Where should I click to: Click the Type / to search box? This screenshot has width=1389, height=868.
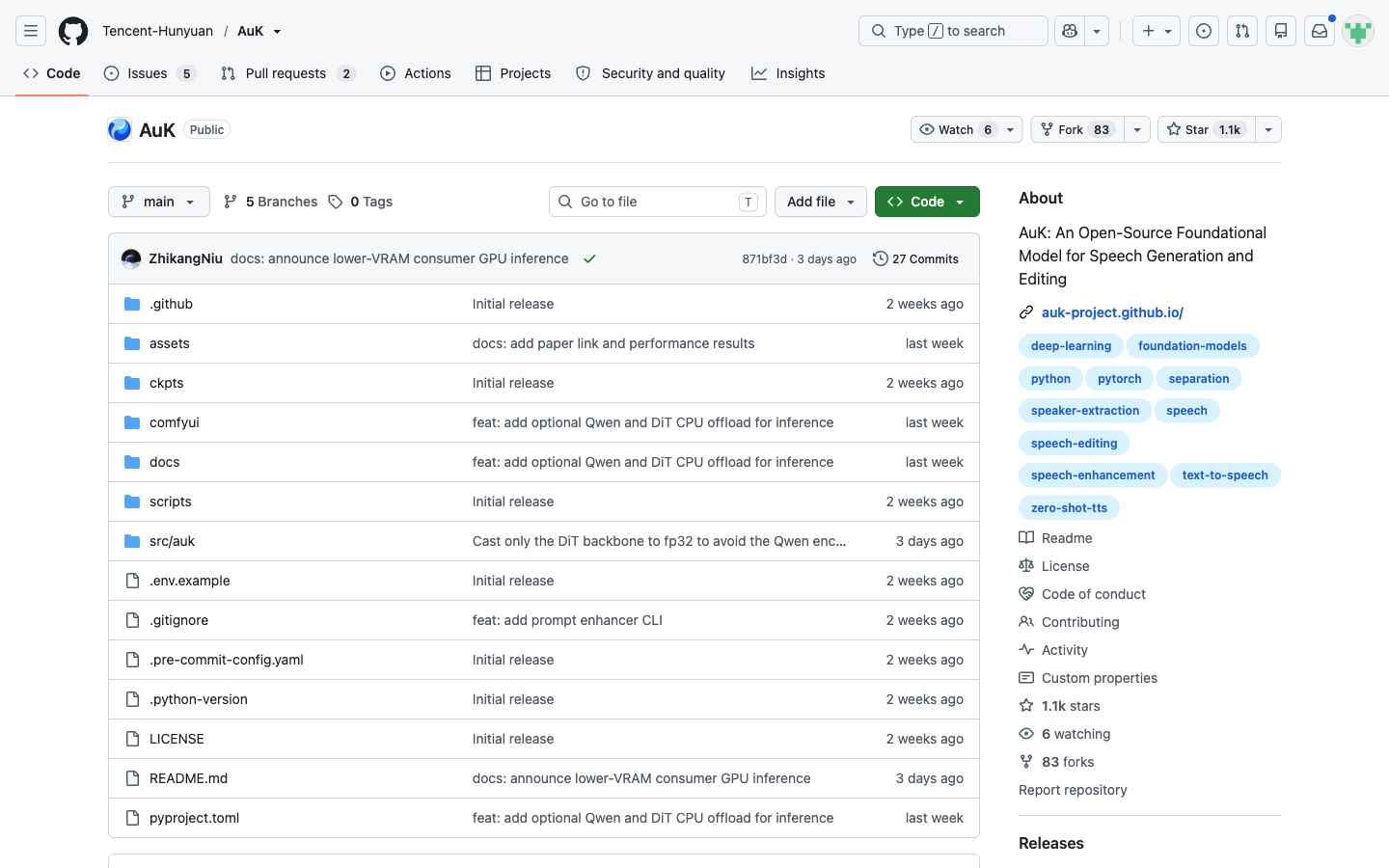tap(953, 31)
